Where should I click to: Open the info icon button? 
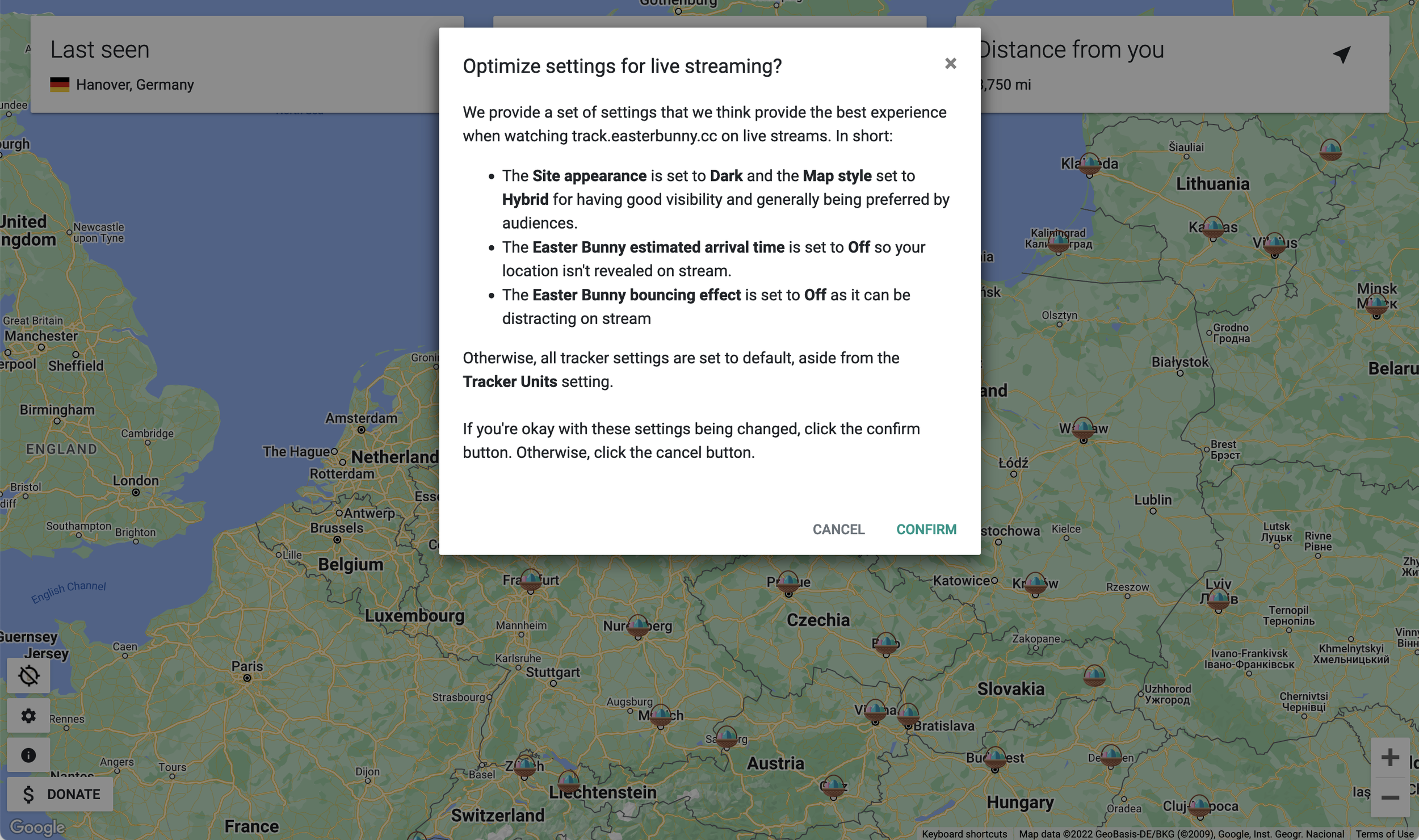click(x=28, y=755)
